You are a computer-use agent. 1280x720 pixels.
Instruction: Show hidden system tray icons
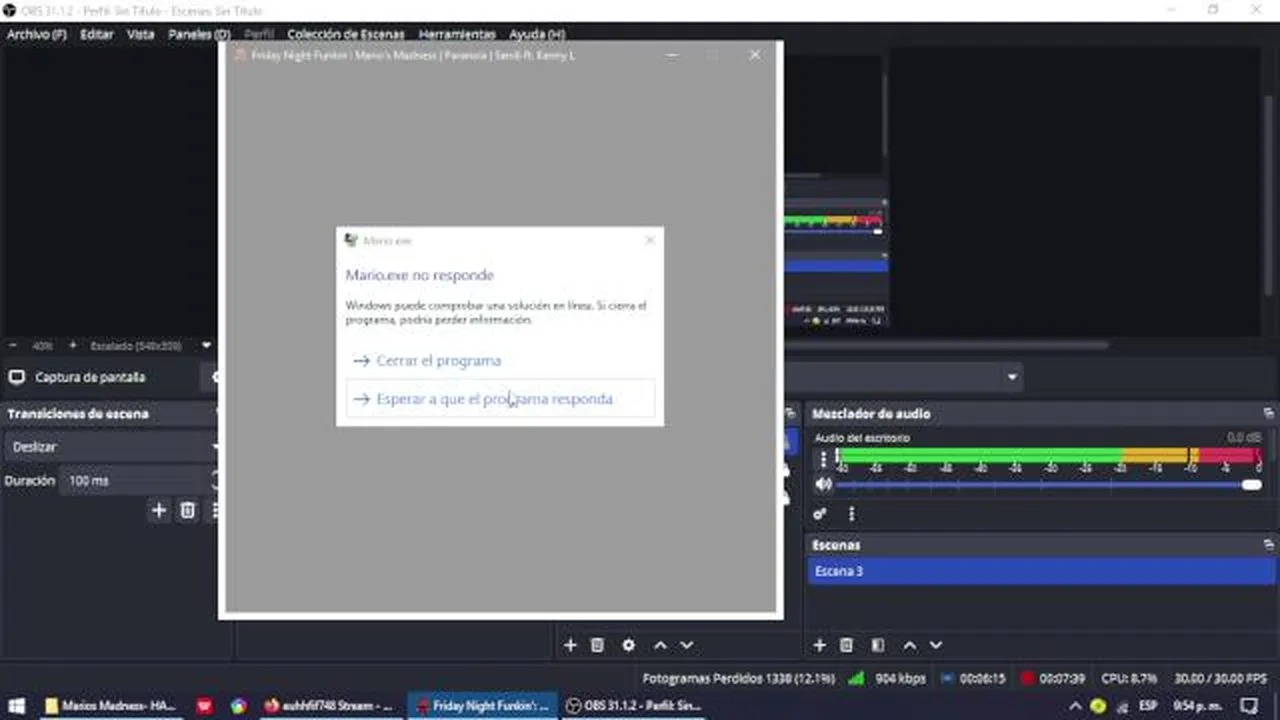1076,706
